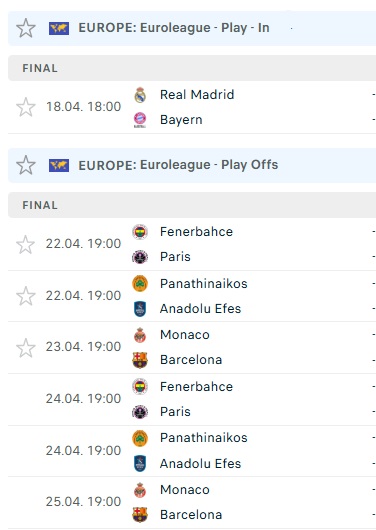
Task: Star the 22.04 Panathinaikos vs Anadolu Efes match
Action: [x=26, y=296]
